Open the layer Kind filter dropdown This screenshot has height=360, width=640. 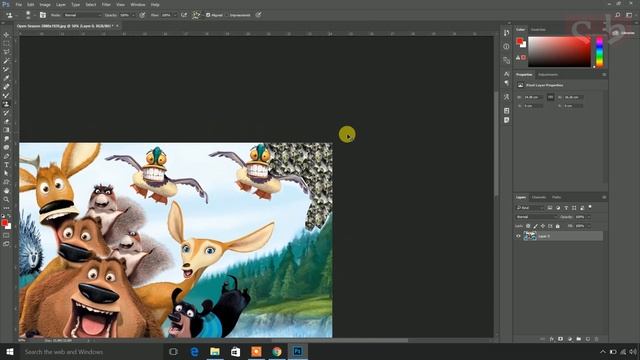530,208
